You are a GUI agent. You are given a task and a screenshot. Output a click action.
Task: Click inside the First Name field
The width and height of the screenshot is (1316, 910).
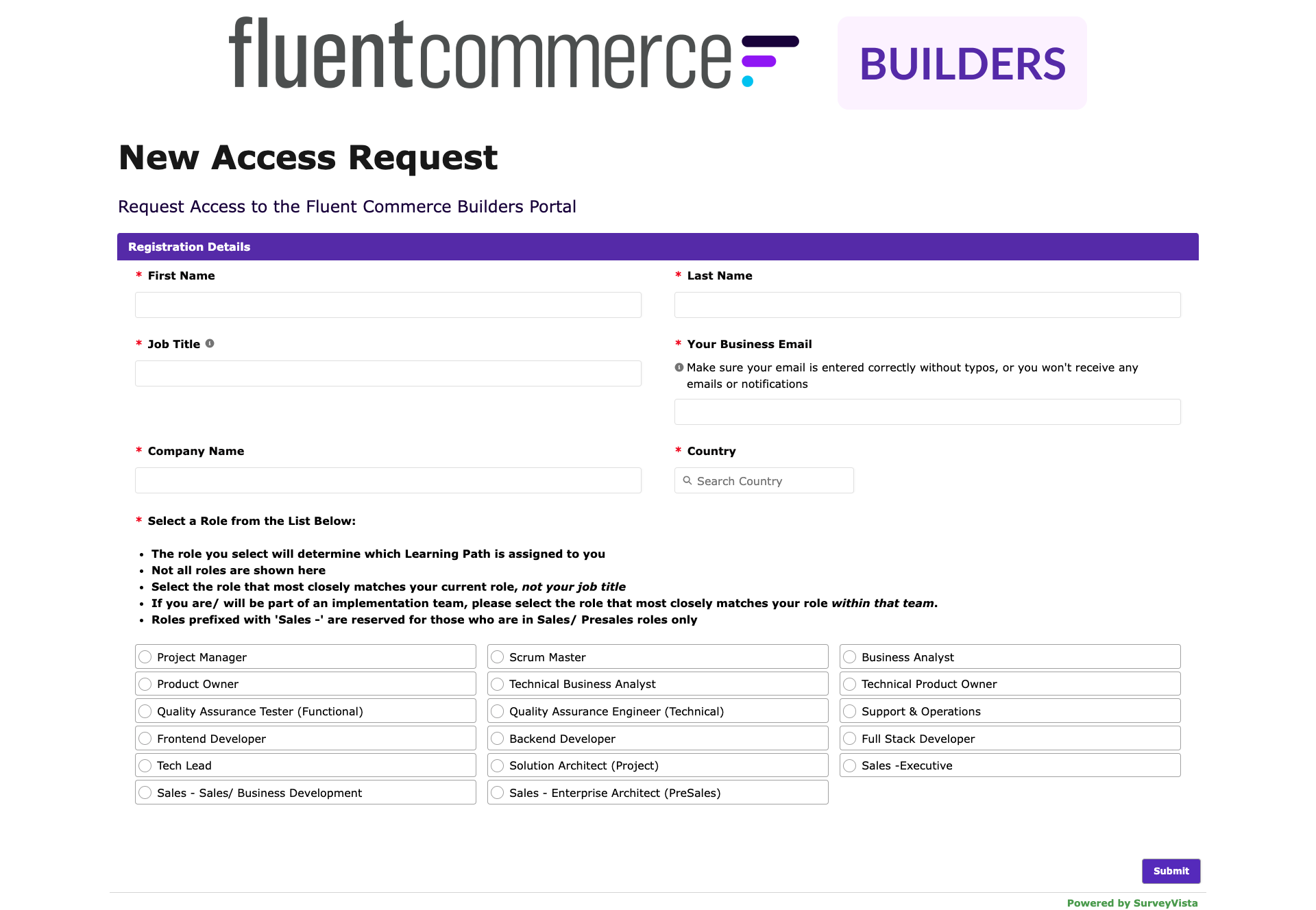pyautogui.click(x=388, y=304)
